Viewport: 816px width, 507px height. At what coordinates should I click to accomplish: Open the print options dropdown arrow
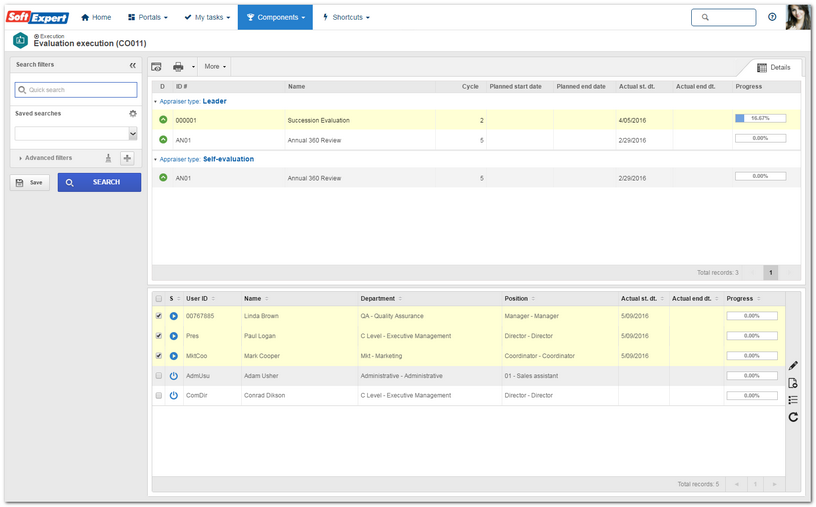click(193, 67)
